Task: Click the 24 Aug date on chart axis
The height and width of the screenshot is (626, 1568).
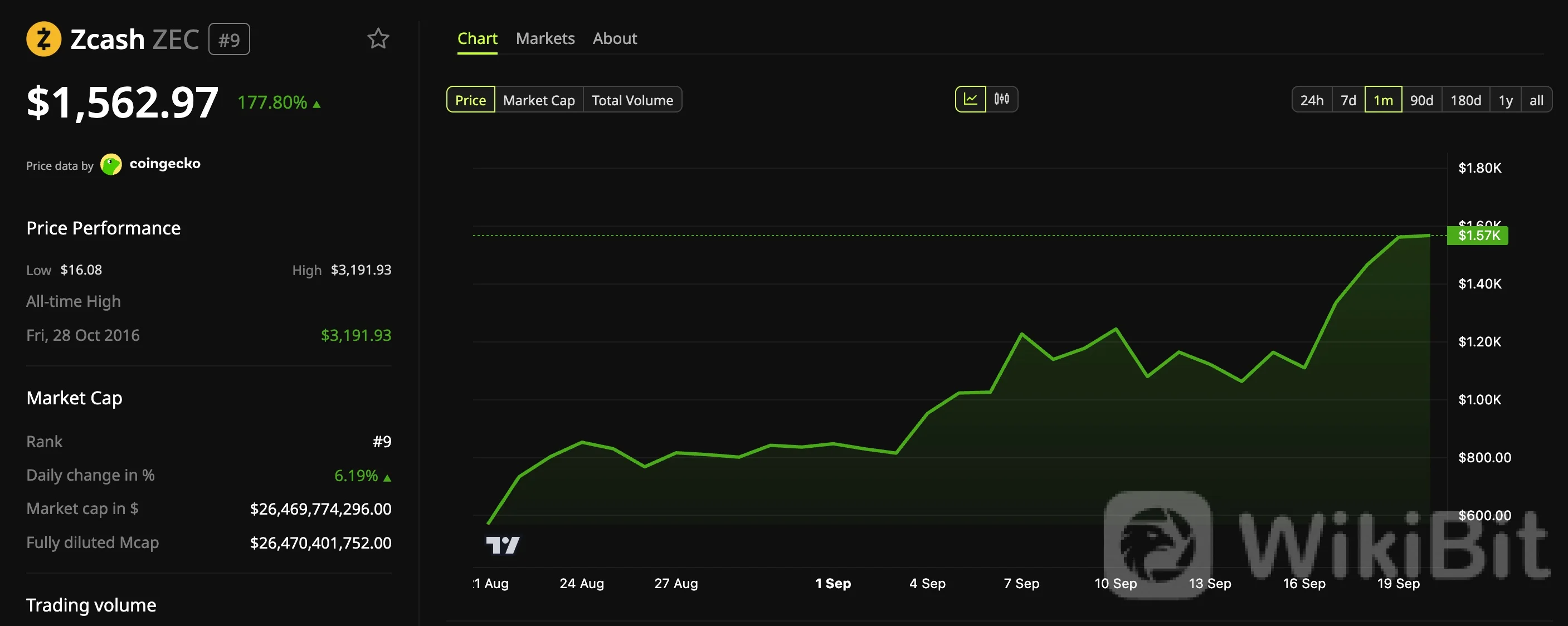Action: pos(582,584)
